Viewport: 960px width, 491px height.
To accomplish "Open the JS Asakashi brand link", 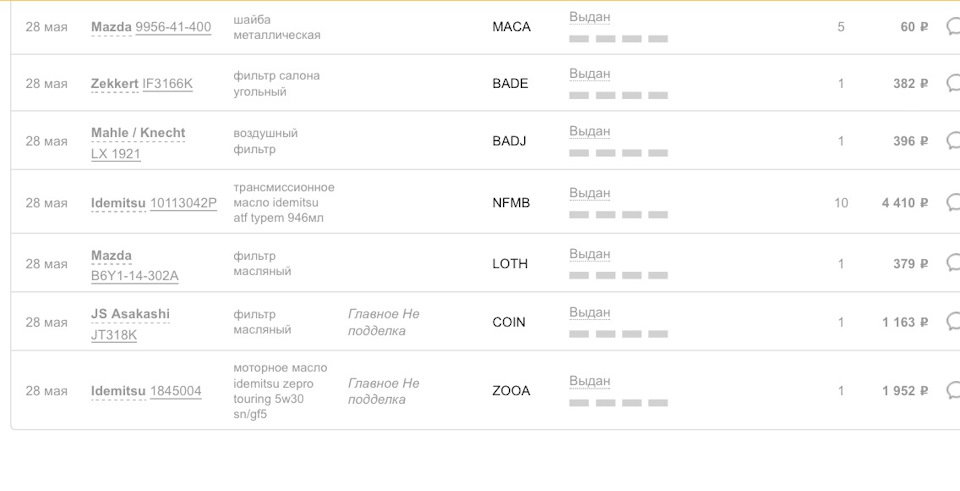I will click(x=130, y=314).
